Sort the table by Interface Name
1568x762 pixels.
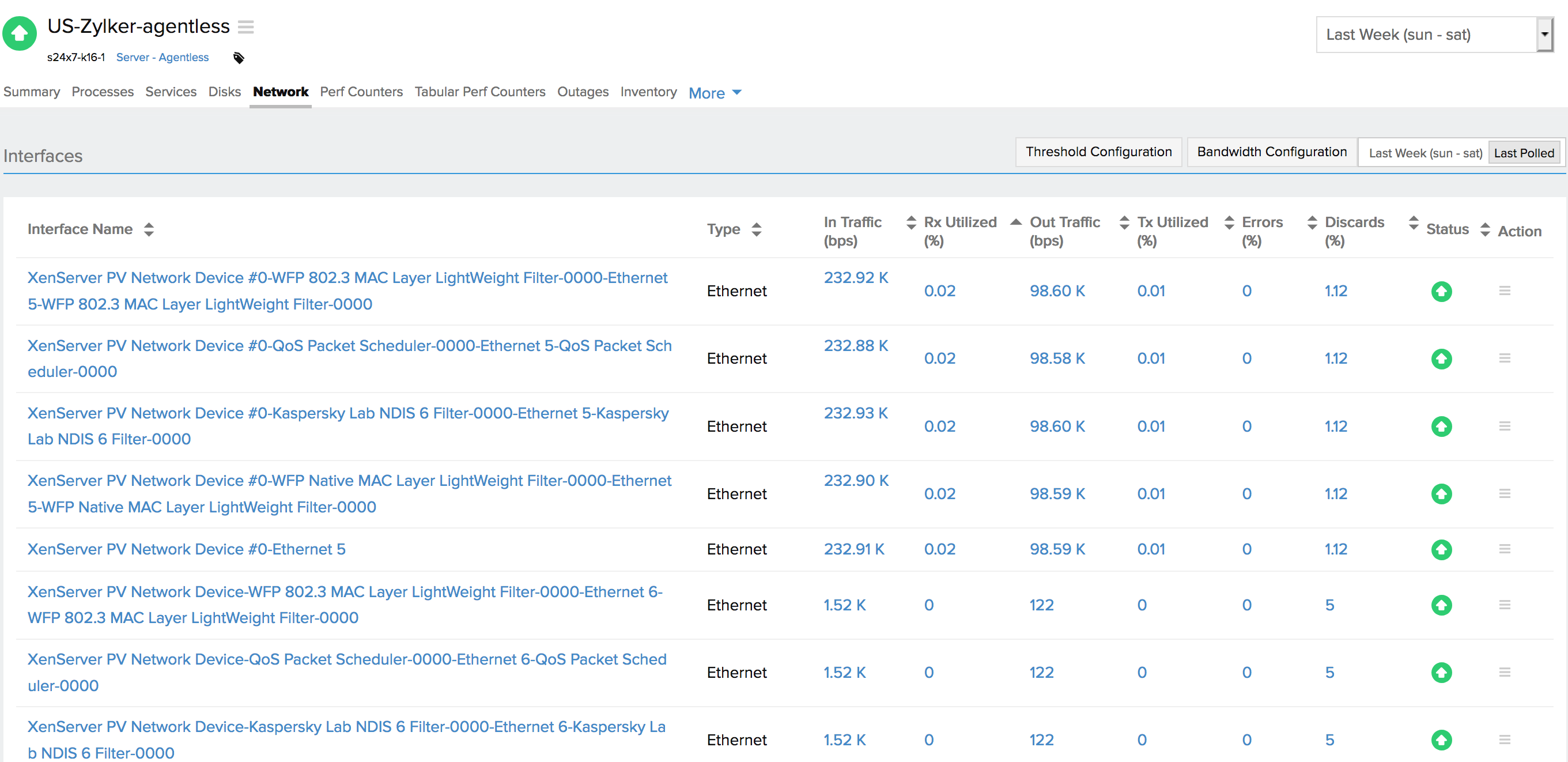[x=150, y=229]
